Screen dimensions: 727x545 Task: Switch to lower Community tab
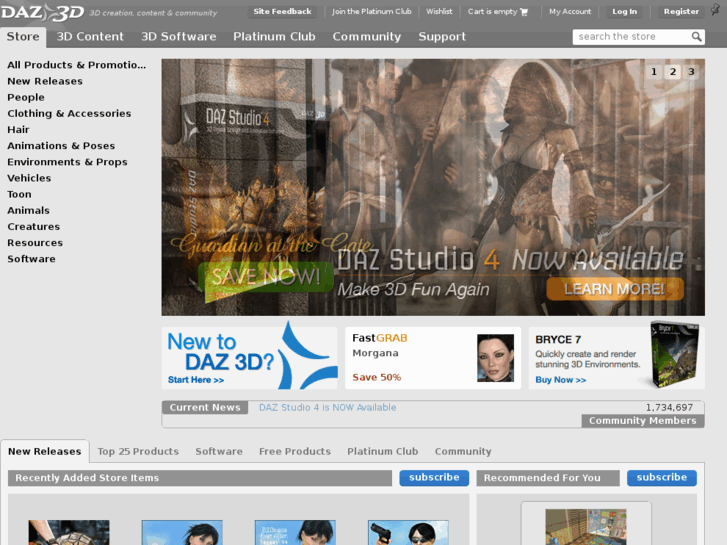pyautogui.click(x=463, y=451)
